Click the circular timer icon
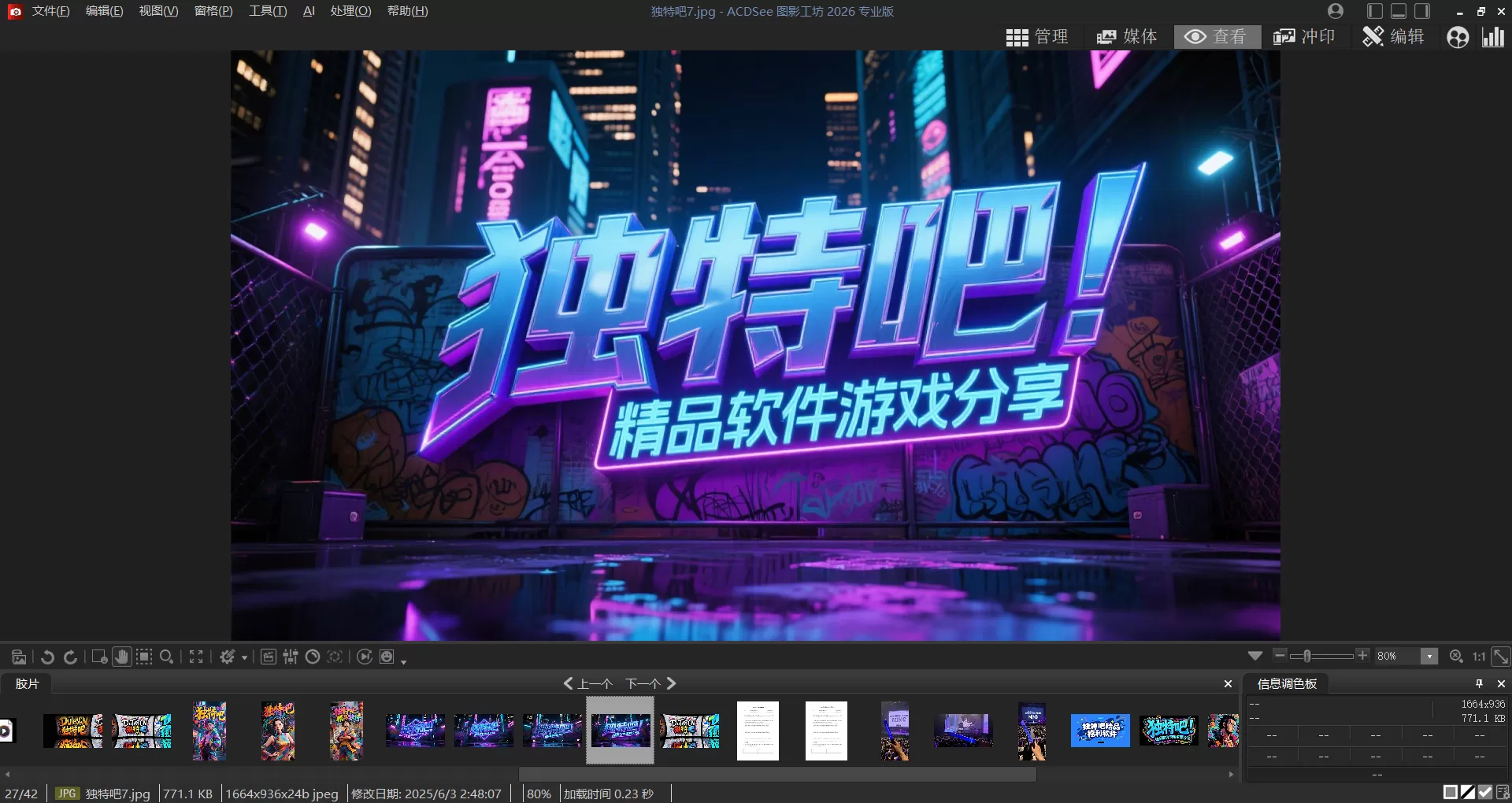1512x803 pixels. pos(313,657)
